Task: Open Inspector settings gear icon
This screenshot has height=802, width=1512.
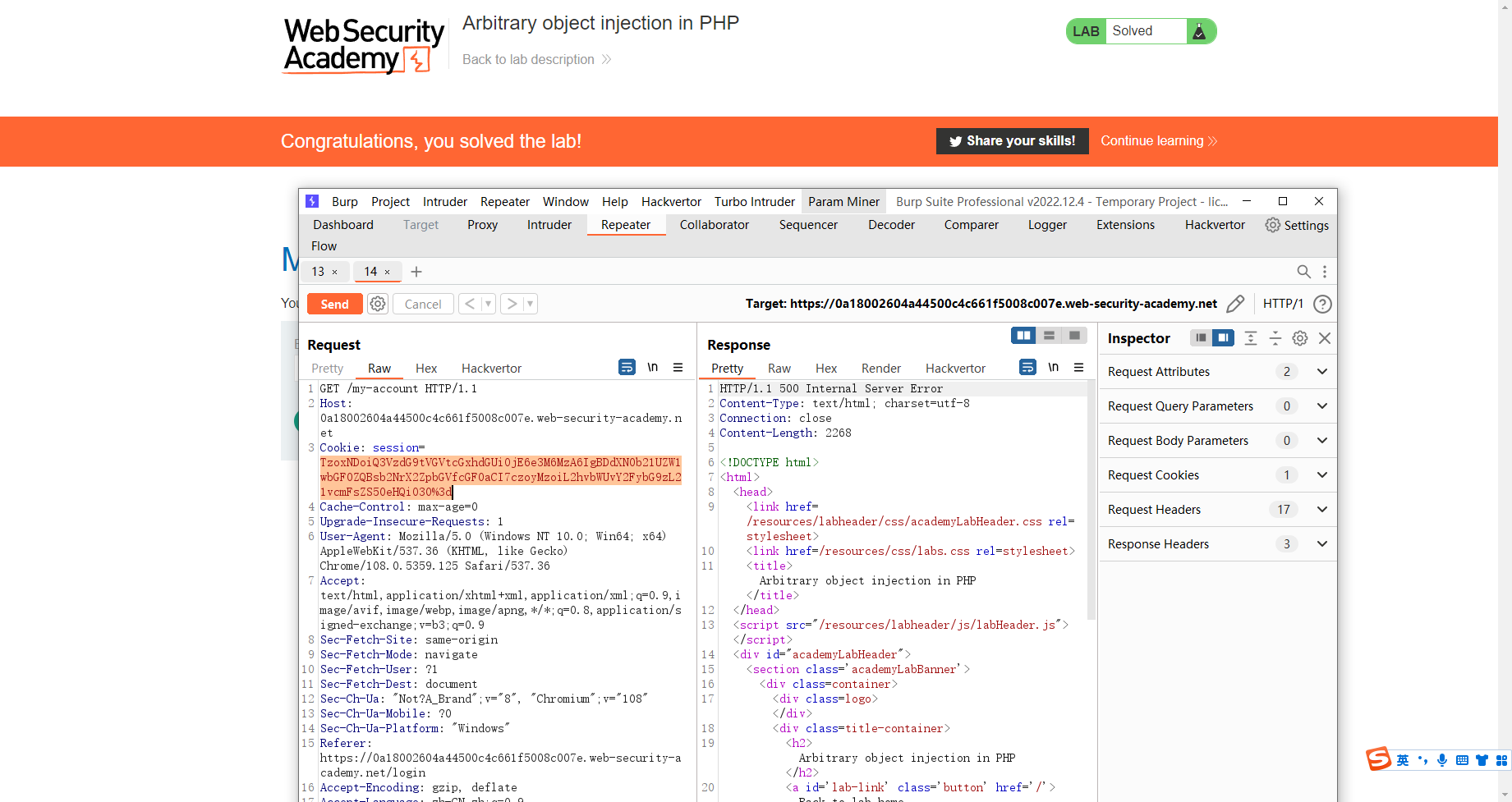Action: point(1300,337)
